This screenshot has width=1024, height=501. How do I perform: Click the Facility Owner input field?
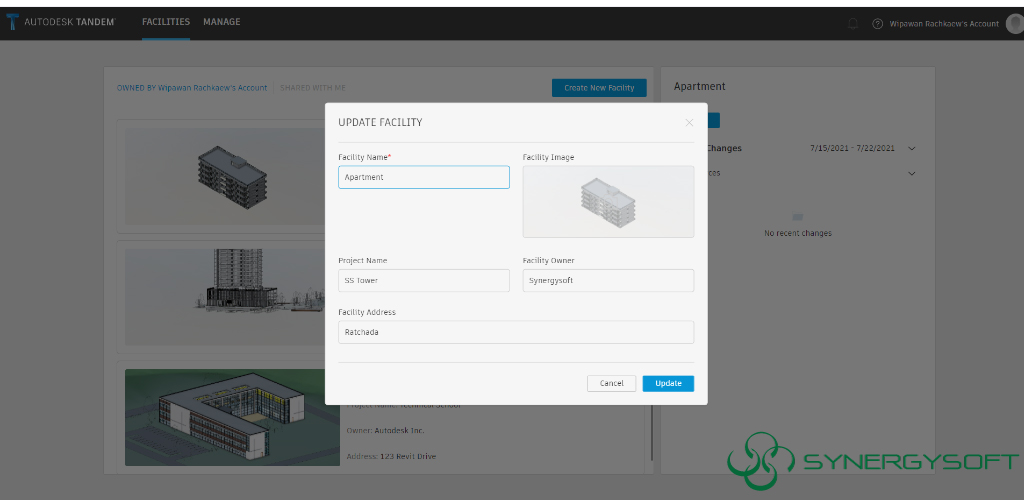(x=608, y=280)
